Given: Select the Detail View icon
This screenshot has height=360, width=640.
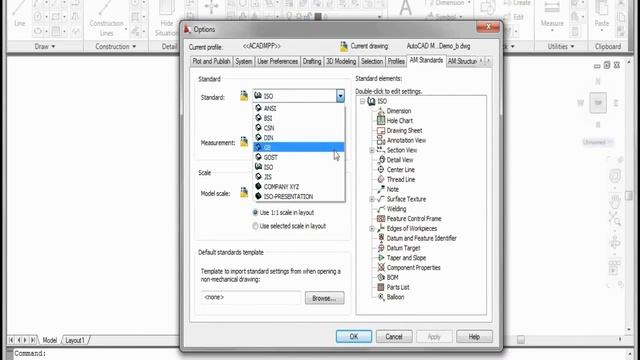Looking at the screenshot, I should click(x=381, y=160).
